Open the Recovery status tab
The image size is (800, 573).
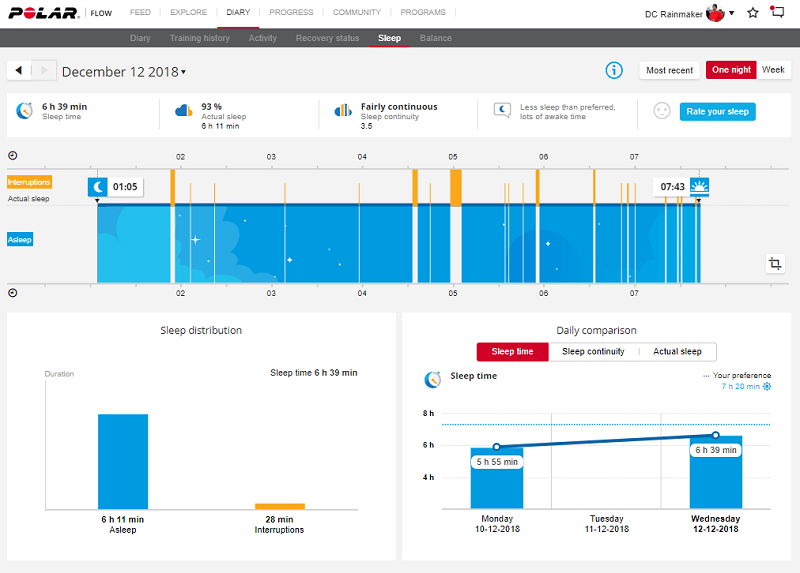[327, 38]
